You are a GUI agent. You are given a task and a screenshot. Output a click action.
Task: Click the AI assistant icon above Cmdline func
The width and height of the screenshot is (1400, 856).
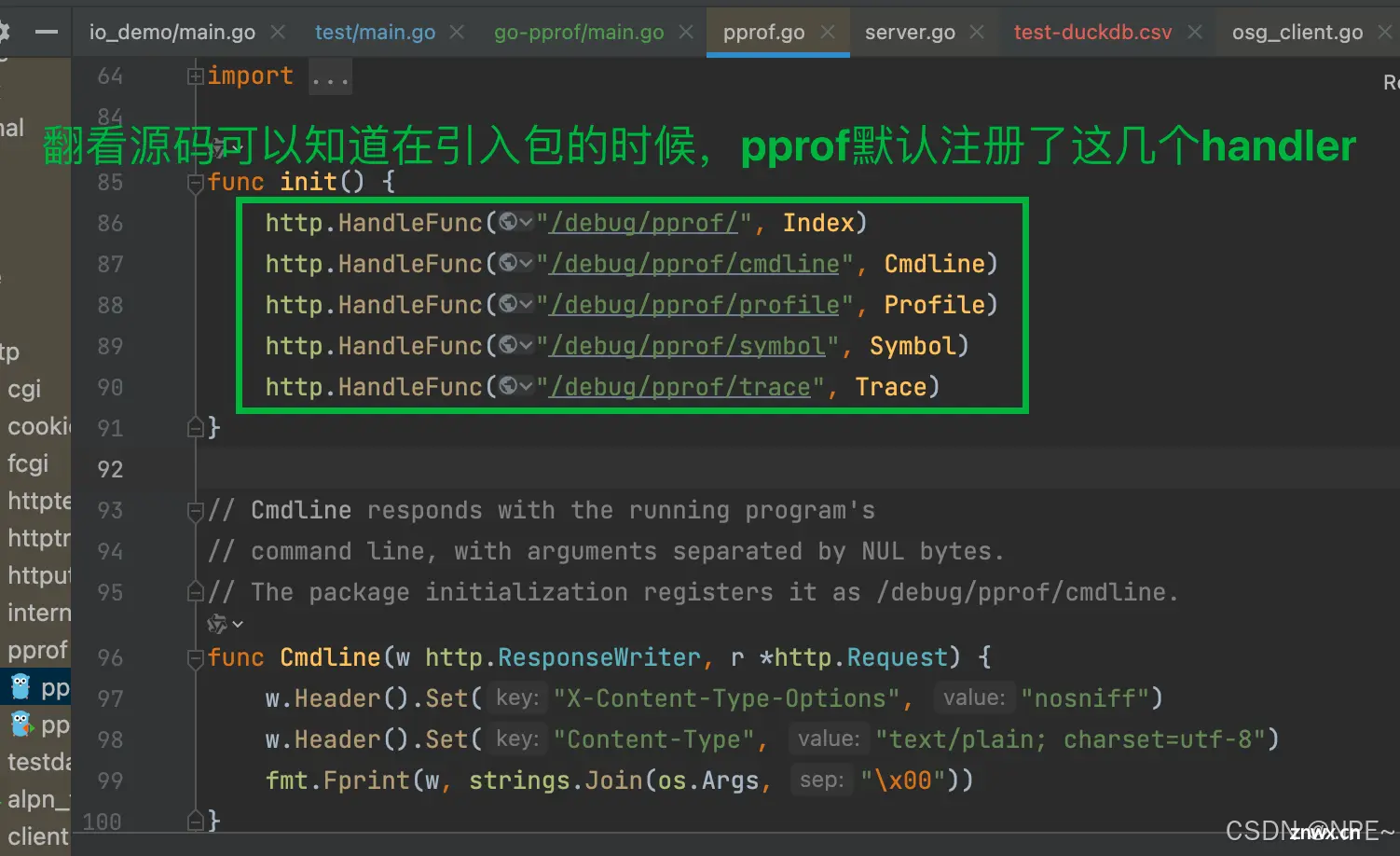pos(217,624)
